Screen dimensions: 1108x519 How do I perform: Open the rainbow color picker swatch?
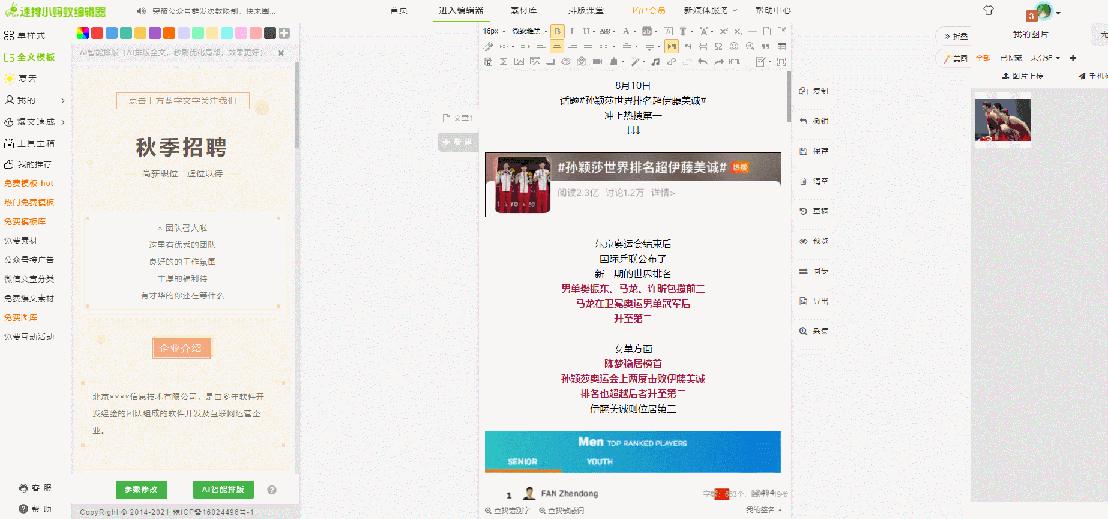tap(83, 33)
